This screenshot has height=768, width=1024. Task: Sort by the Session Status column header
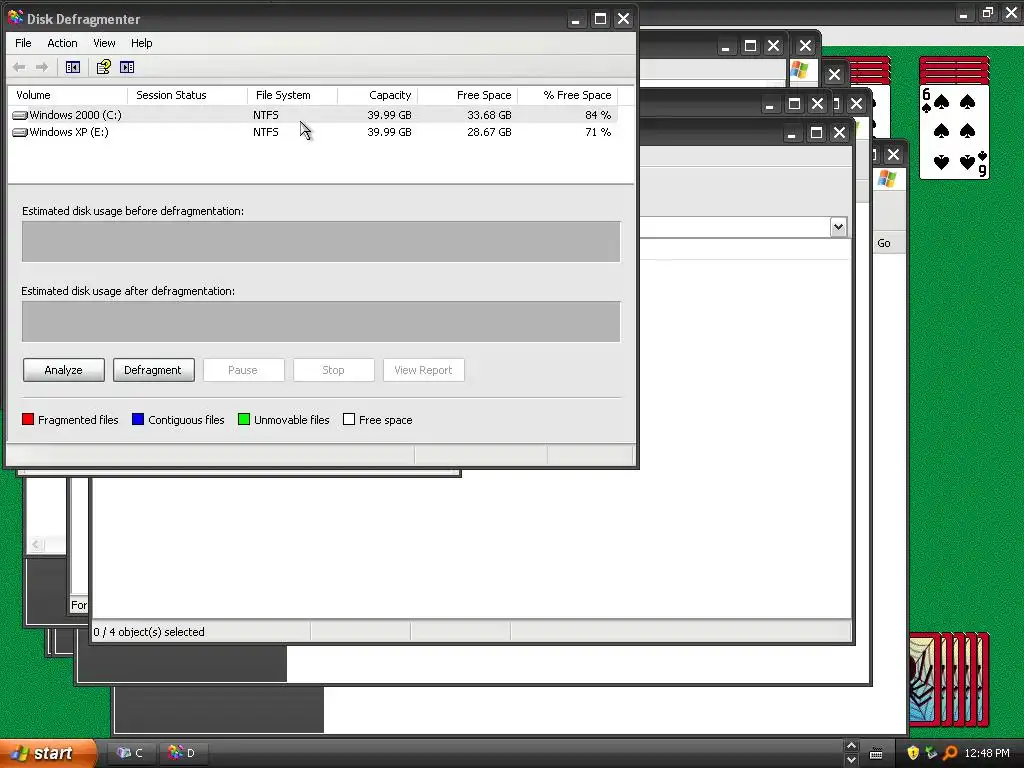pos(187,95)
